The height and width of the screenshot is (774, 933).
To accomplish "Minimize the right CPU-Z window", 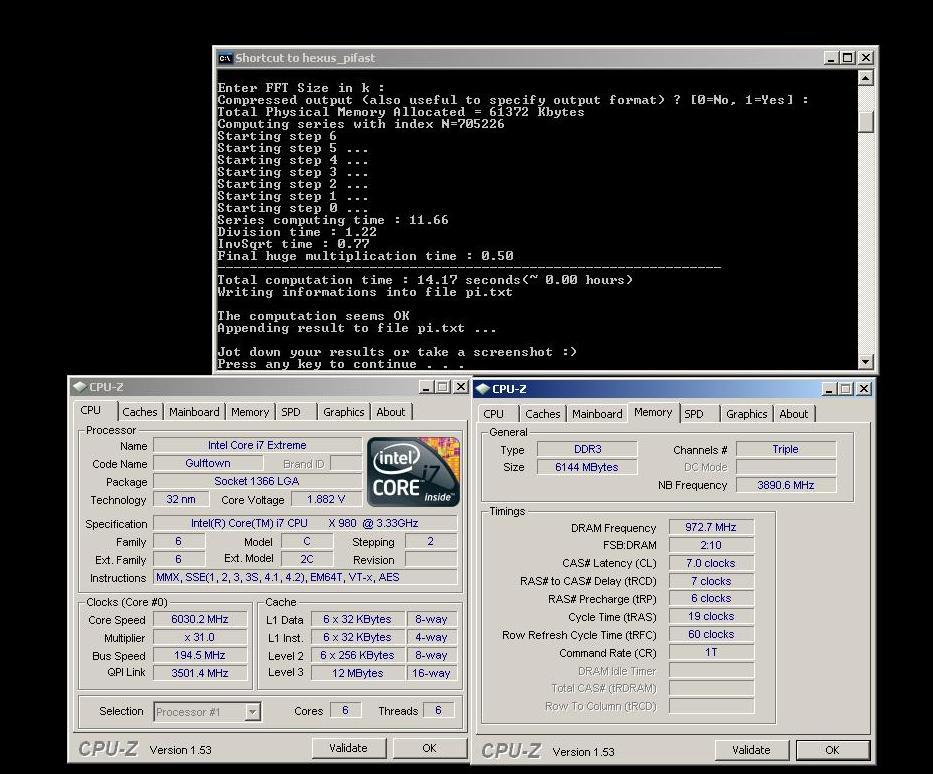I will (829, 388).
